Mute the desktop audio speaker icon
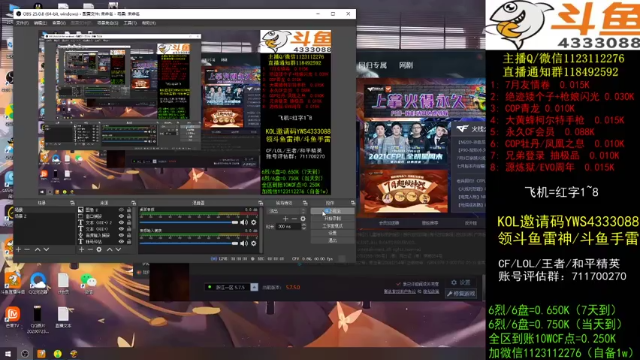Viewport: 640px width, 360px height. pos(244,222)
